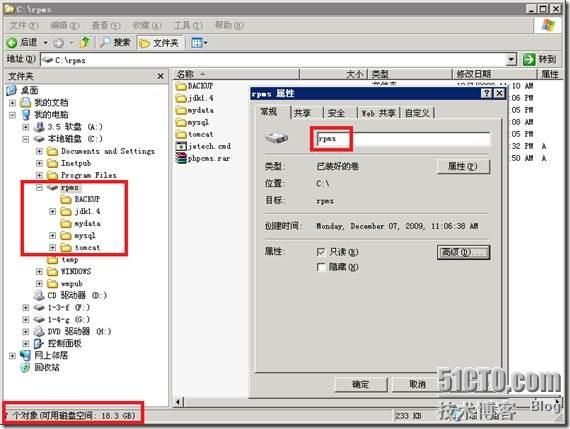Select DVD Drive (M:) icon in tree

(x=39, y=331)
